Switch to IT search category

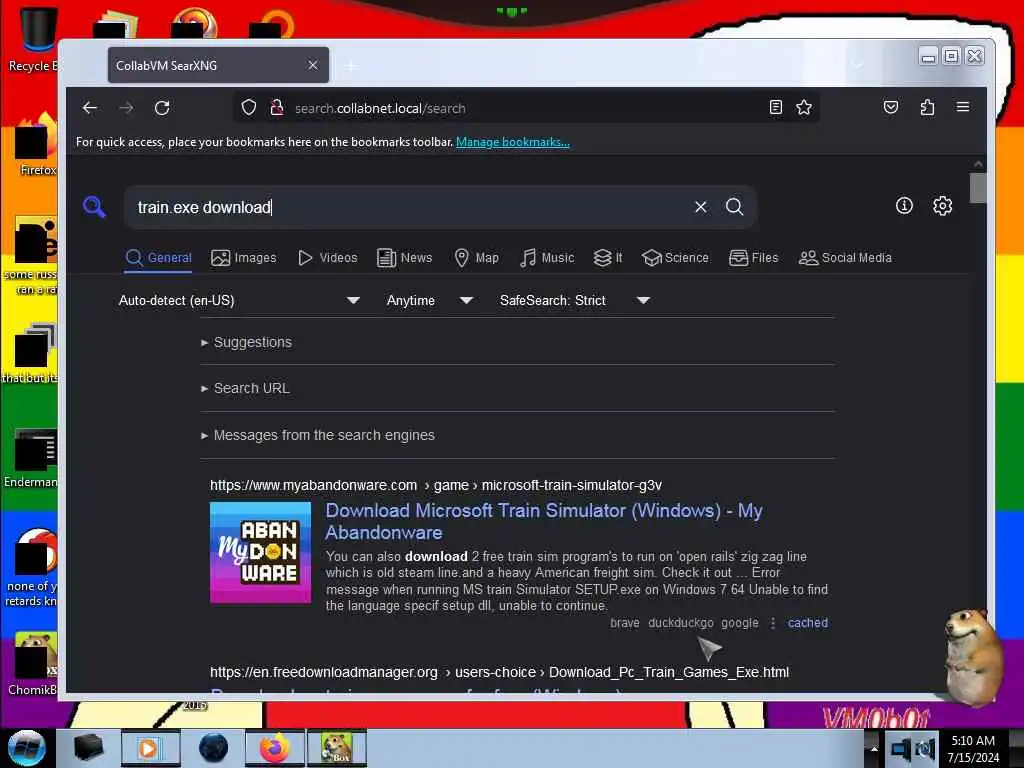pyautogui.click(x=607, y=258)
